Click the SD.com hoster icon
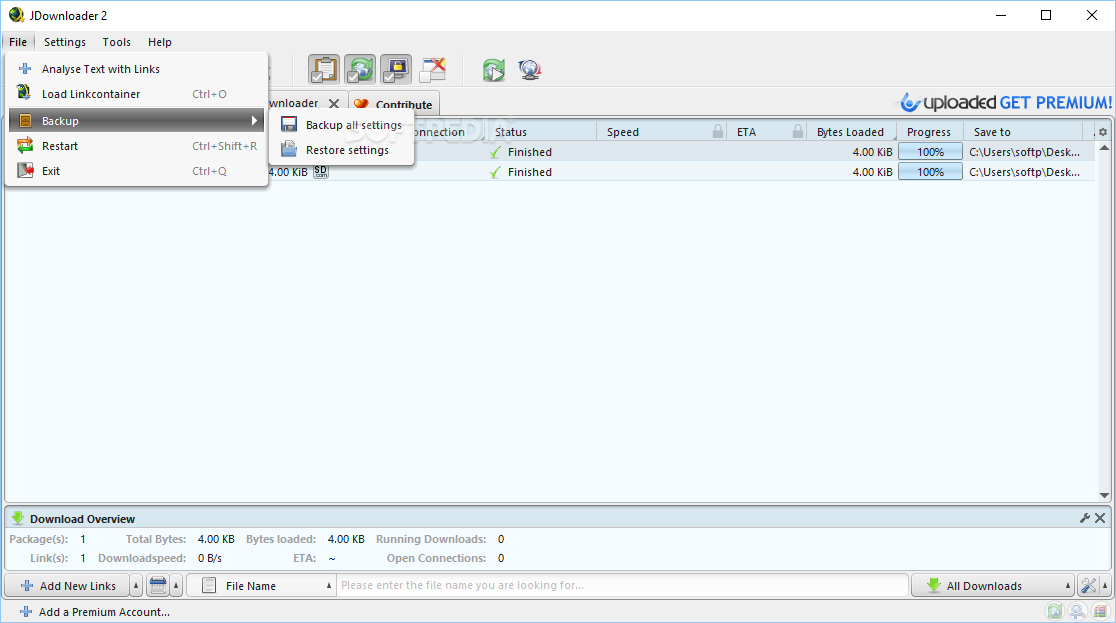This screenshot has height=623, width=1116. click(321, 172)
